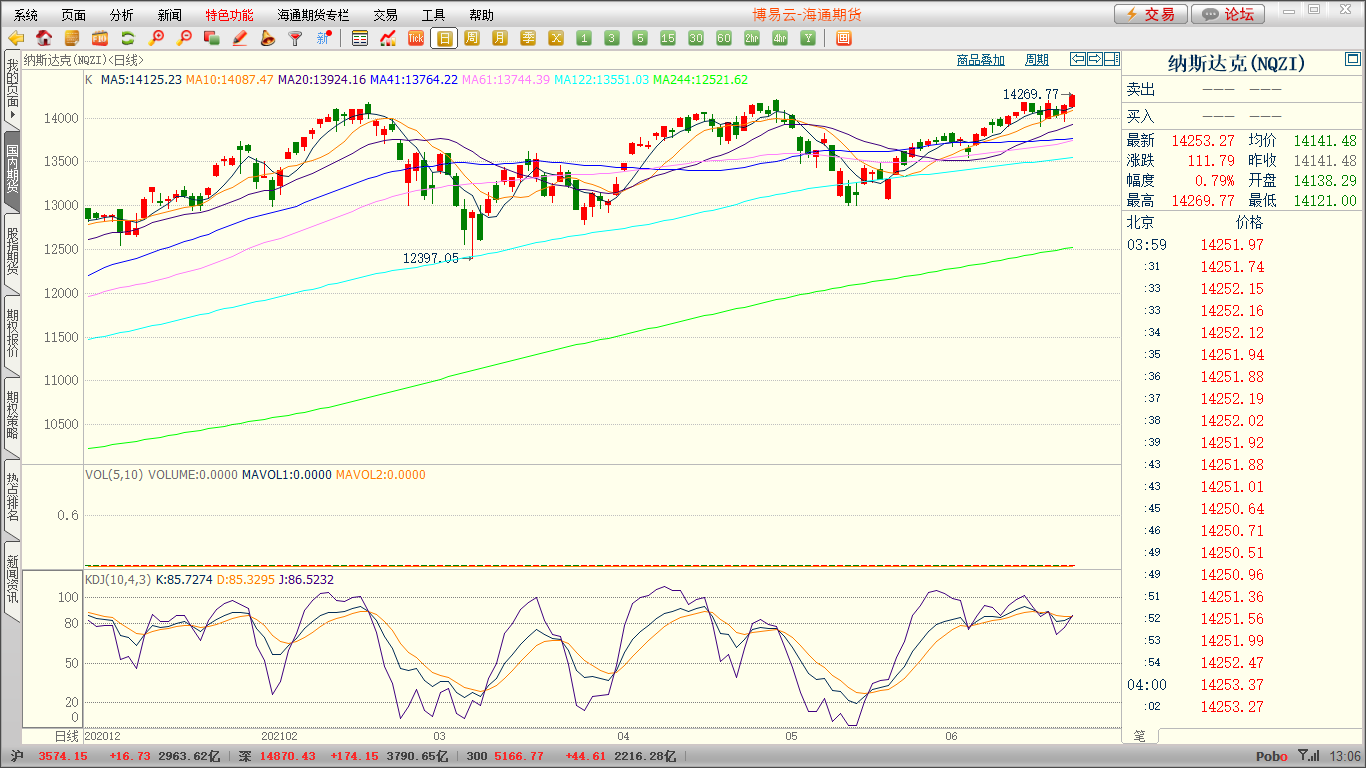Open the red window layout icon
Viewport: 1366px width, 768px height.
(843, 38)
